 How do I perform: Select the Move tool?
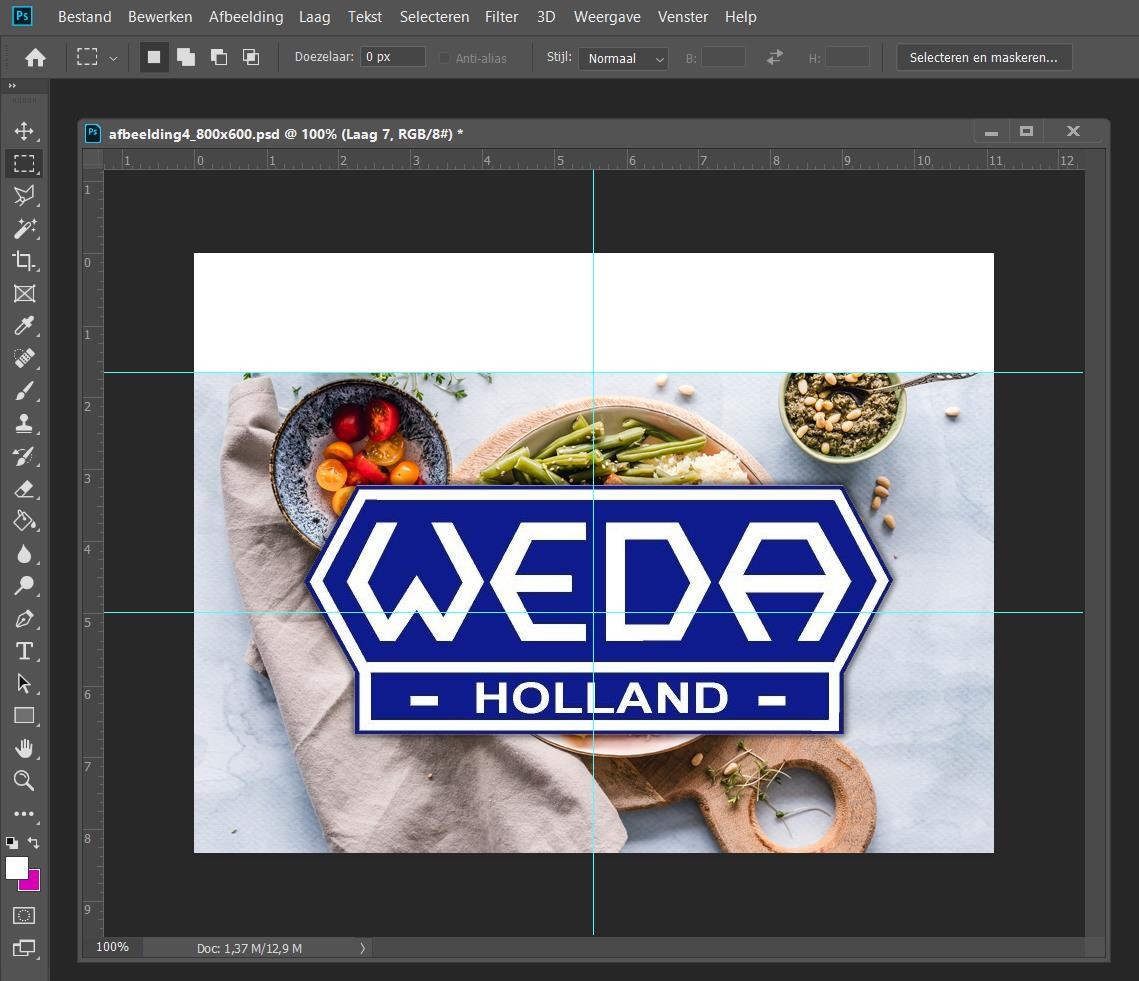(24, 131)
